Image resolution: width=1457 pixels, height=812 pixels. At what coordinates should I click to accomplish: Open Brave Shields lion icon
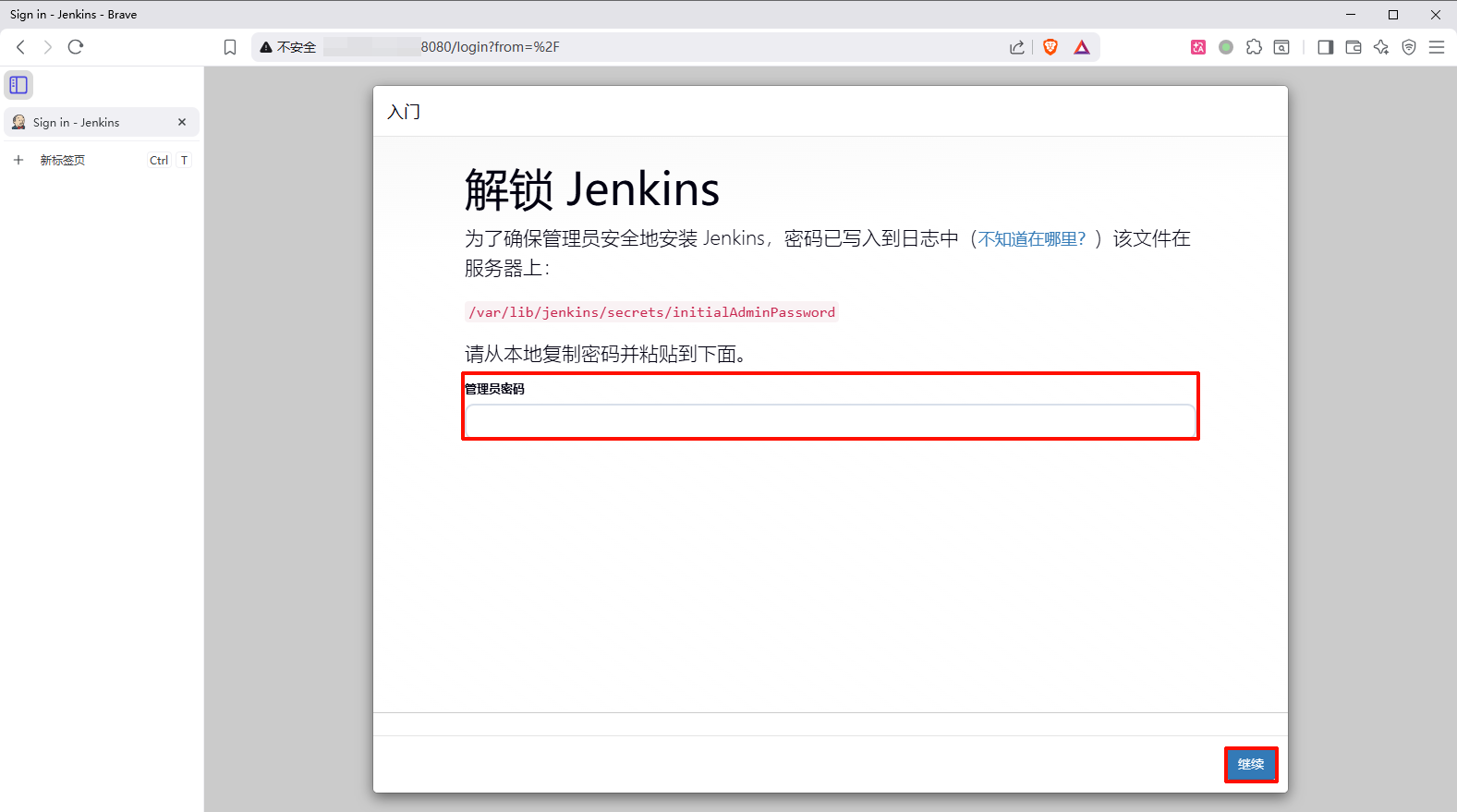coord(1050,47)
